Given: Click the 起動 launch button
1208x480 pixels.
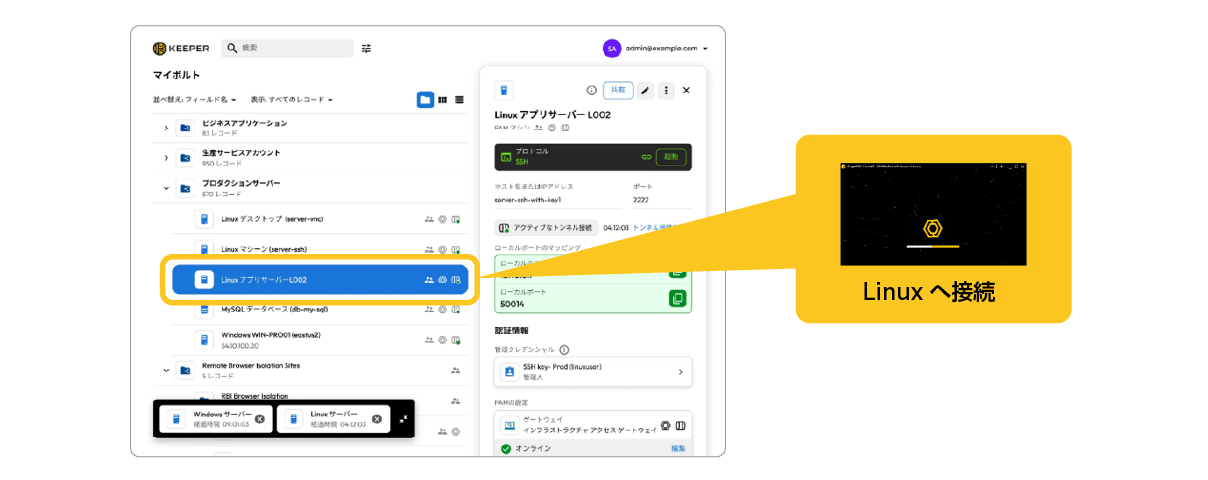Looking at the screenshot, I should pos(671,157).
